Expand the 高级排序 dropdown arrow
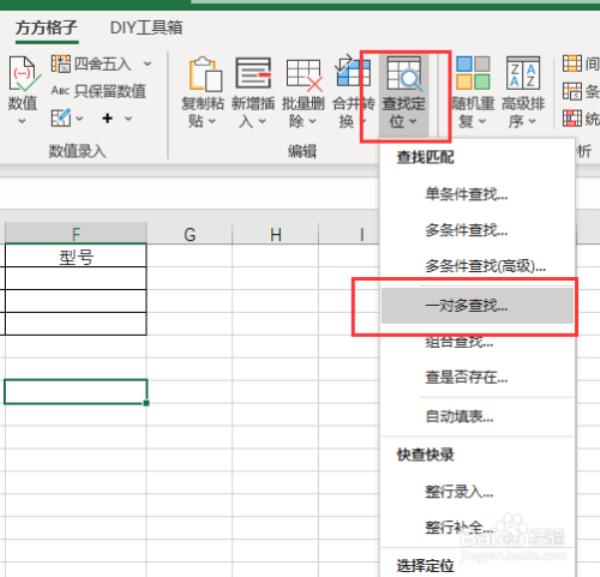600x577 pixels. tap(532, 121)
